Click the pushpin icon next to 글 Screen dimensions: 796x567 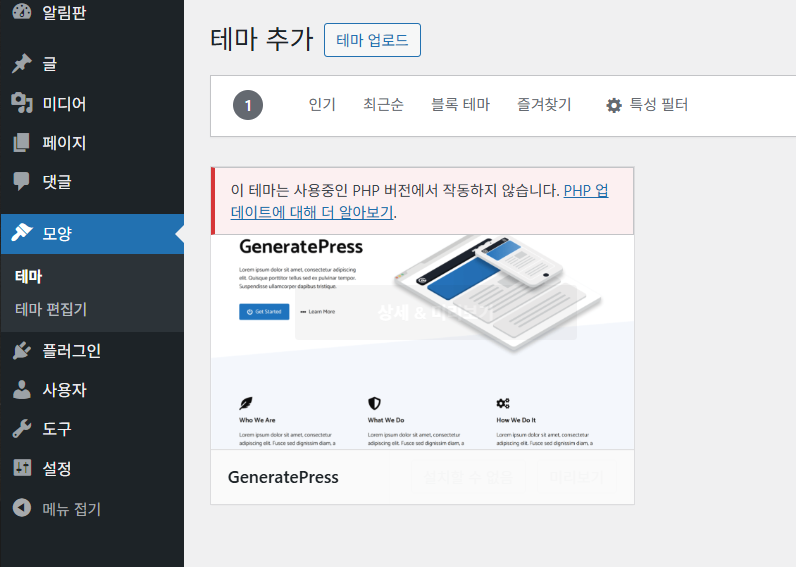(x=21, y=63)
